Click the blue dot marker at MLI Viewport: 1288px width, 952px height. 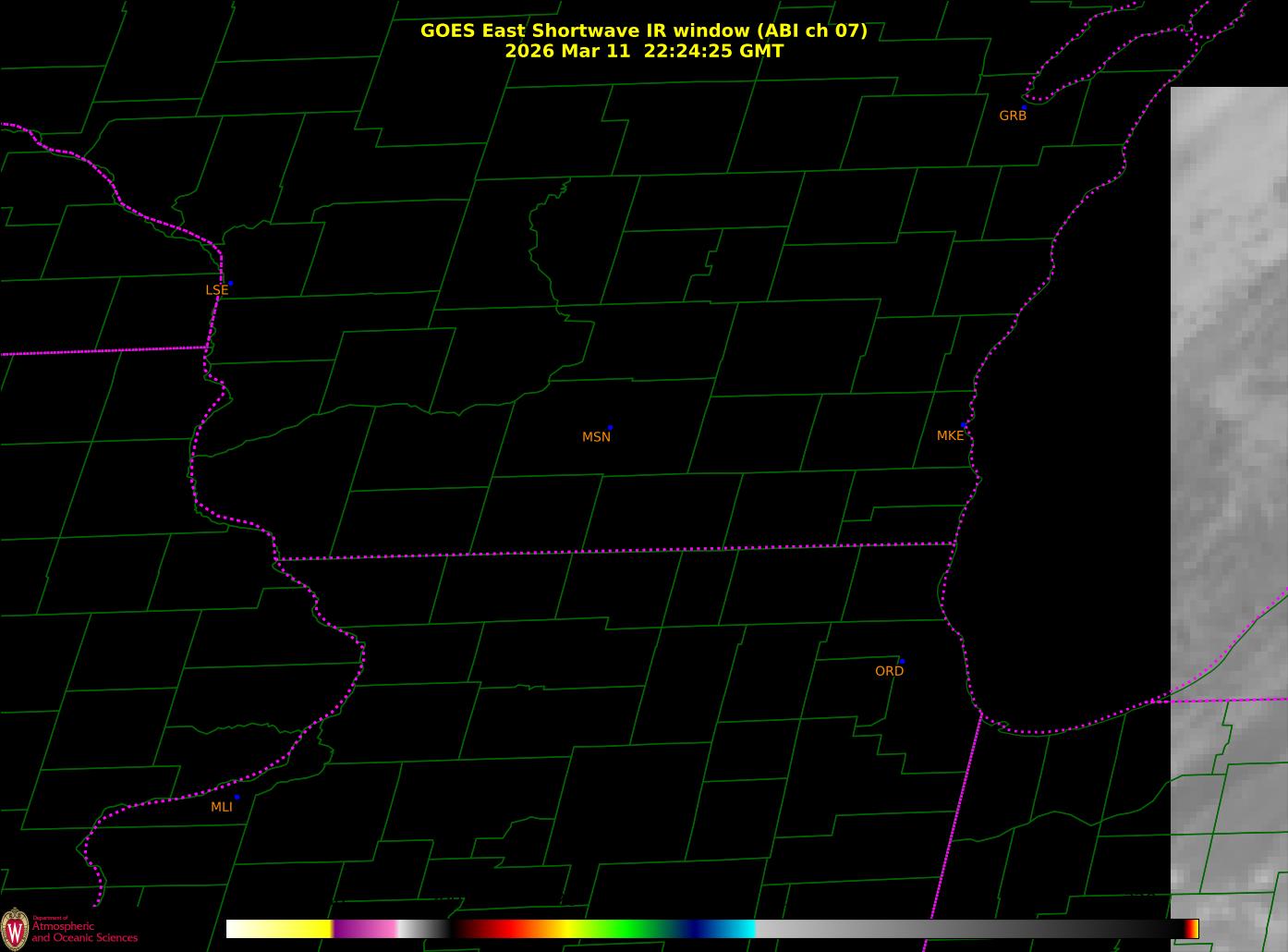coord(237,797)
